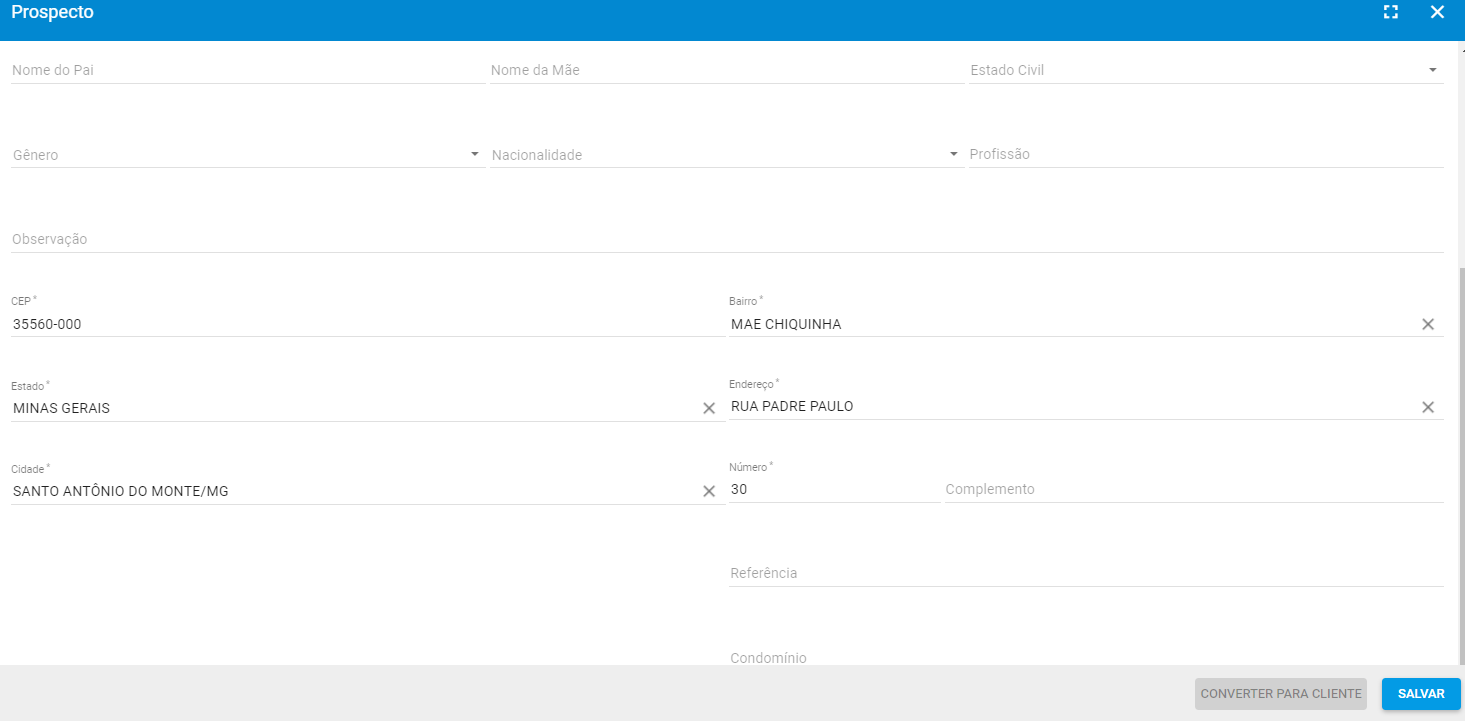The width and height of the screenshot is (1465, 721).
Task: Open the Gênero dropdown
Action: pyautogui.click(x=473, y=154)
